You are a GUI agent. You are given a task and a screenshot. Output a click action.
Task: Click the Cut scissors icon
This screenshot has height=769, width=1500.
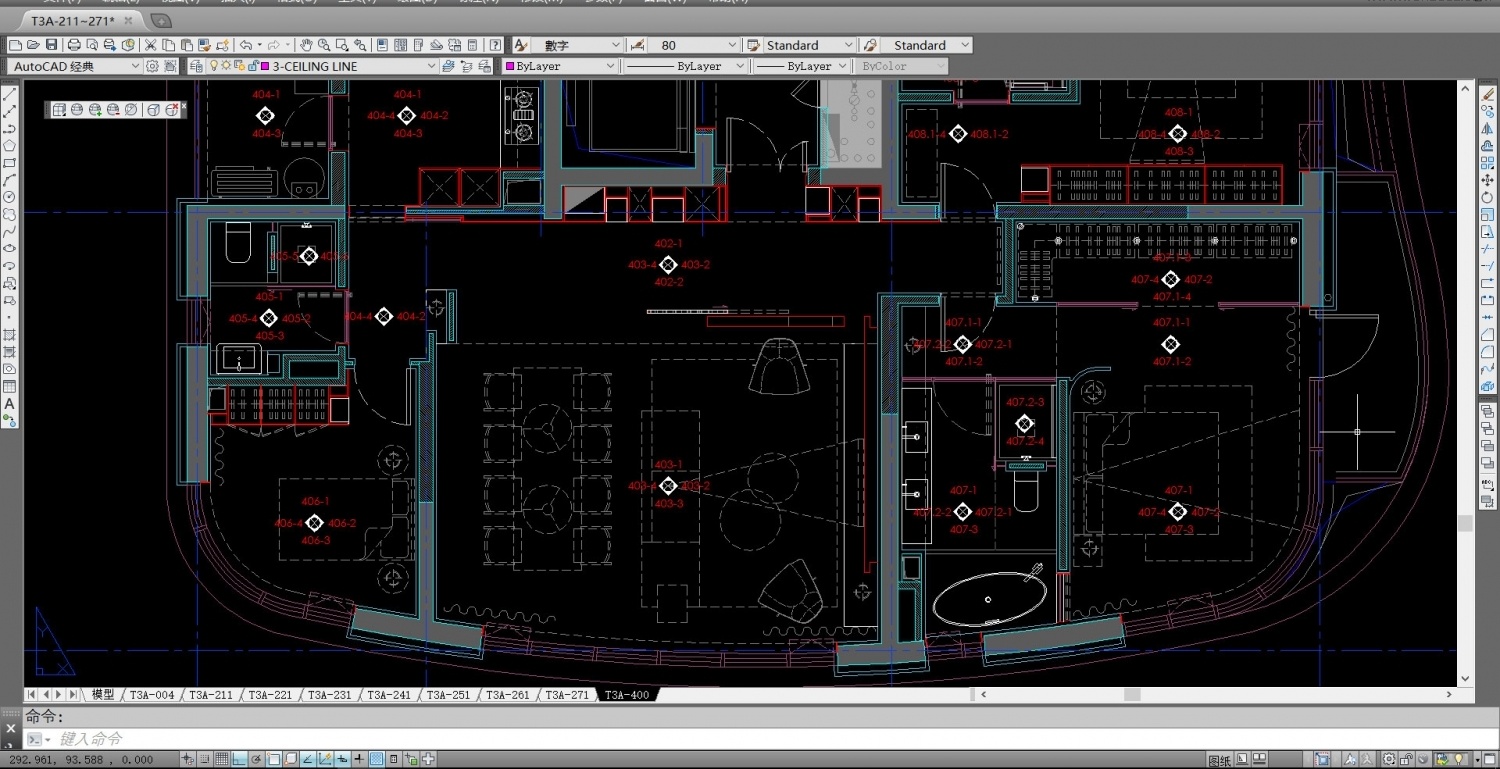150,45
